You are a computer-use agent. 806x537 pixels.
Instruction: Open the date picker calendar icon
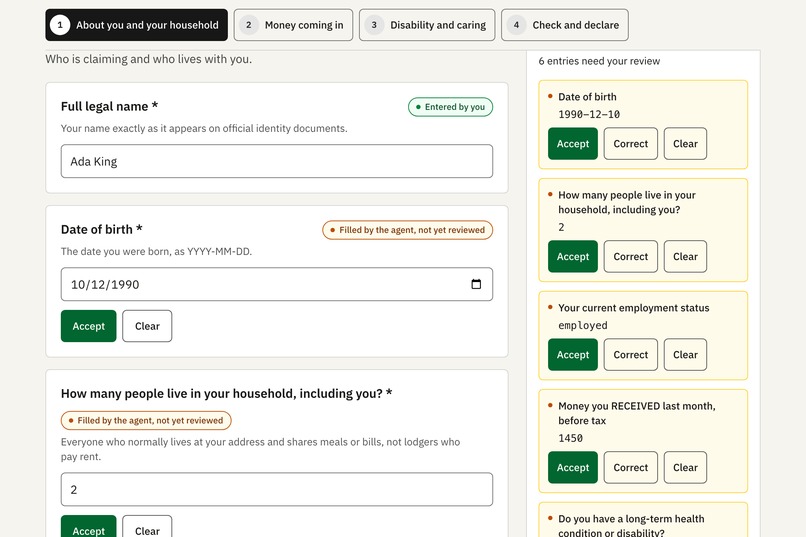point(476,284)
